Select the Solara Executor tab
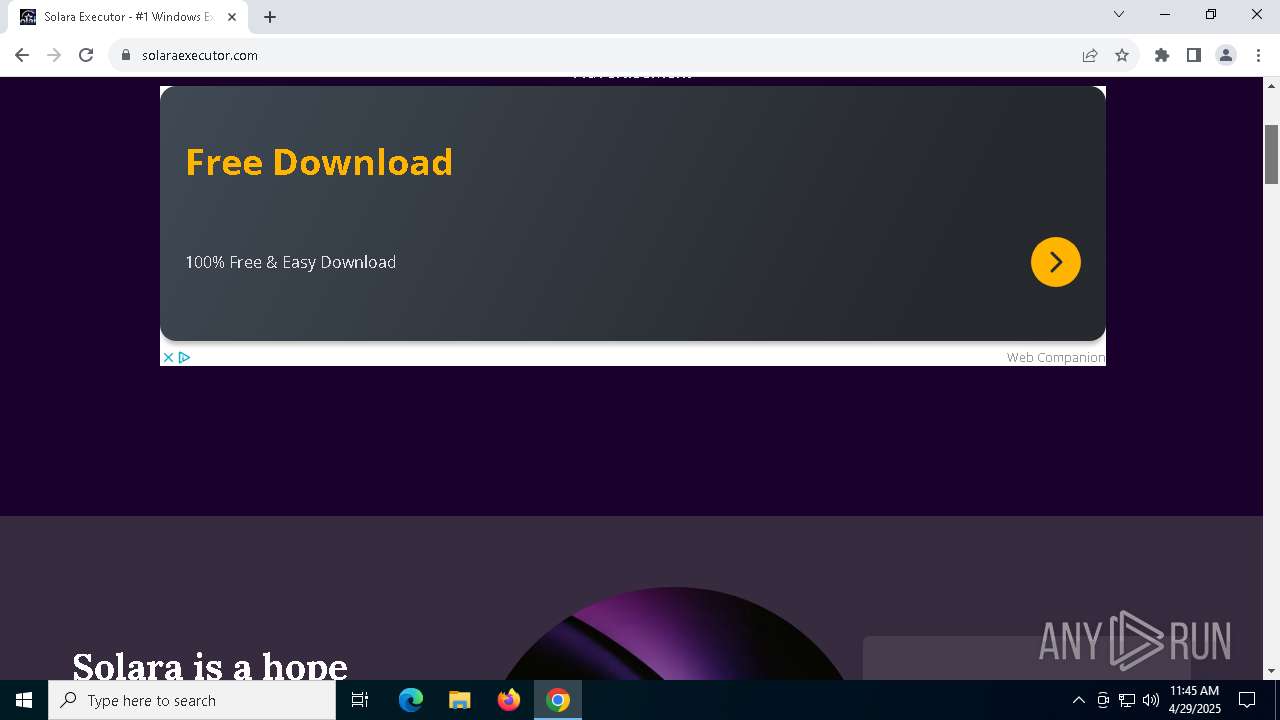The width and height of the screenshot is (1280, 720). 128,17
